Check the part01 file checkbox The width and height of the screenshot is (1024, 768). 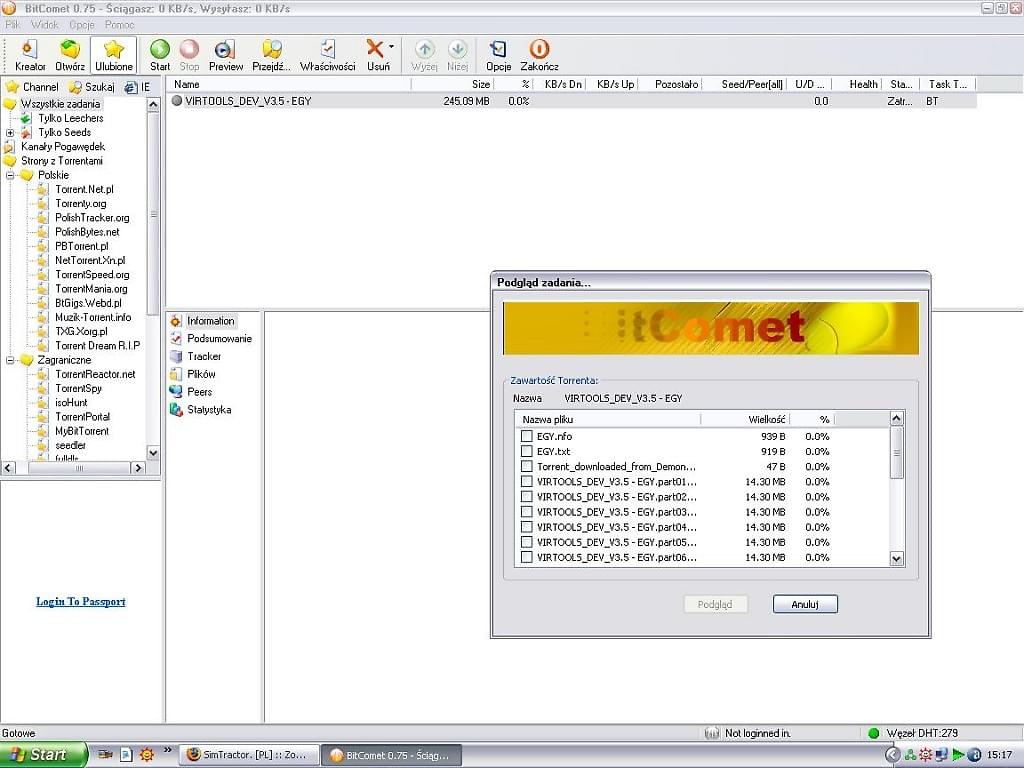[x=526, y=481]
